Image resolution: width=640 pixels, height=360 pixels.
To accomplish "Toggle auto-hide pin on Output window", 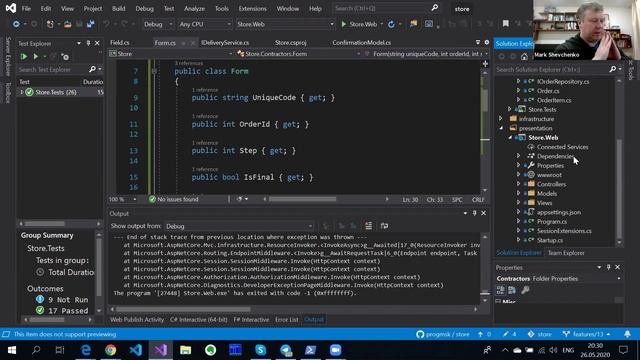I will (474, 213).
